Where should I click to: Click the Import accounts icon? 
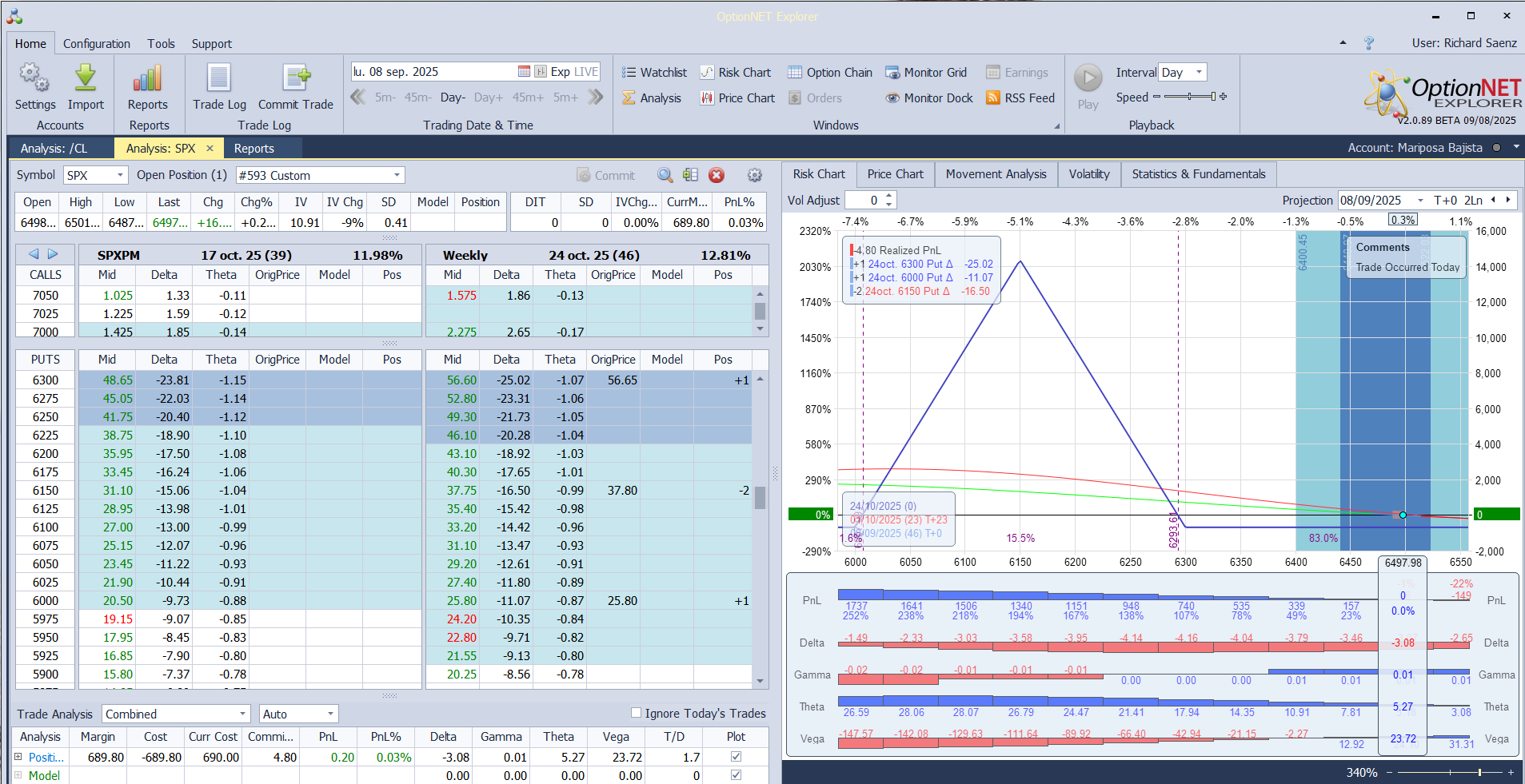tap(85, 78)
